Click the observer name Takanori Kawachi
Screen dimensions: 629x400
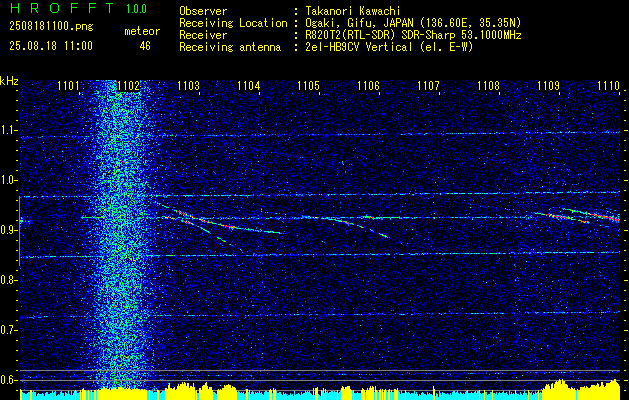pyautogui.click(x=351, y=12)
